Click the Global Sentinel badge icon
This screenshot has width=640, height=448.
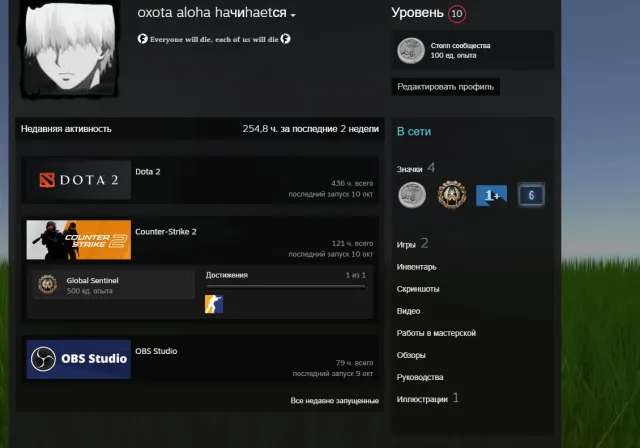pos(48,284)
